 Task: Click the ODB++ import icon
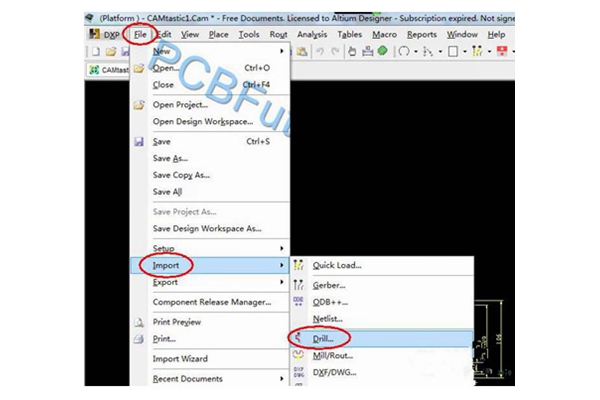[299, 301]
